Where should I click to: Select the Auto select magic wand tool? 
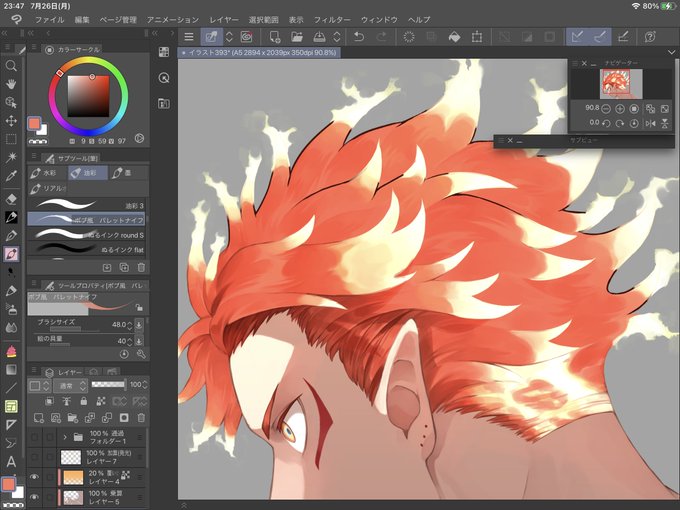pyautogui.click(x=11, y=157)
